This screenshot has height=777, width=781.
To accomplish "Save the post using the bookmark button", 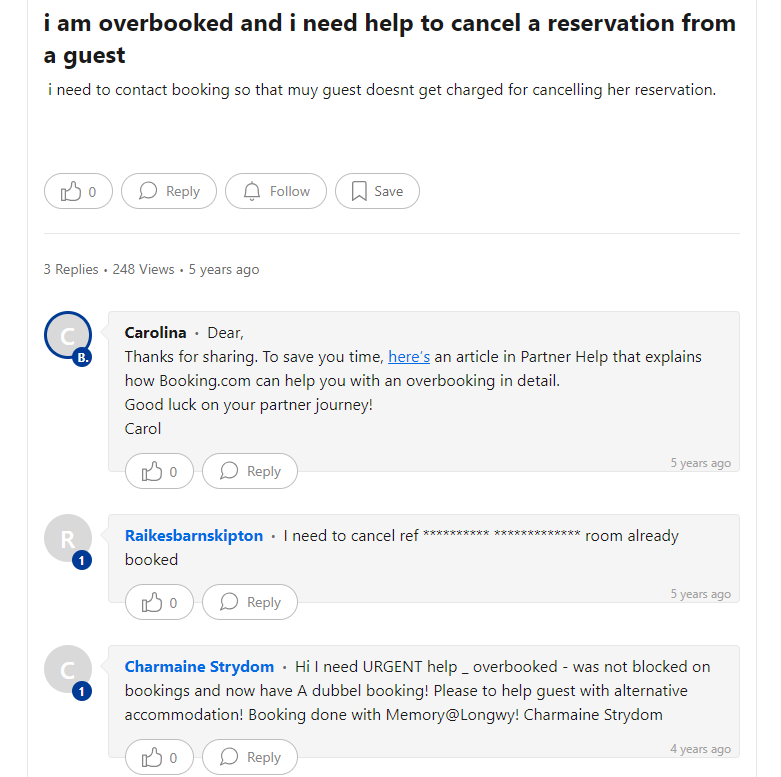I will tap(377, 191).
